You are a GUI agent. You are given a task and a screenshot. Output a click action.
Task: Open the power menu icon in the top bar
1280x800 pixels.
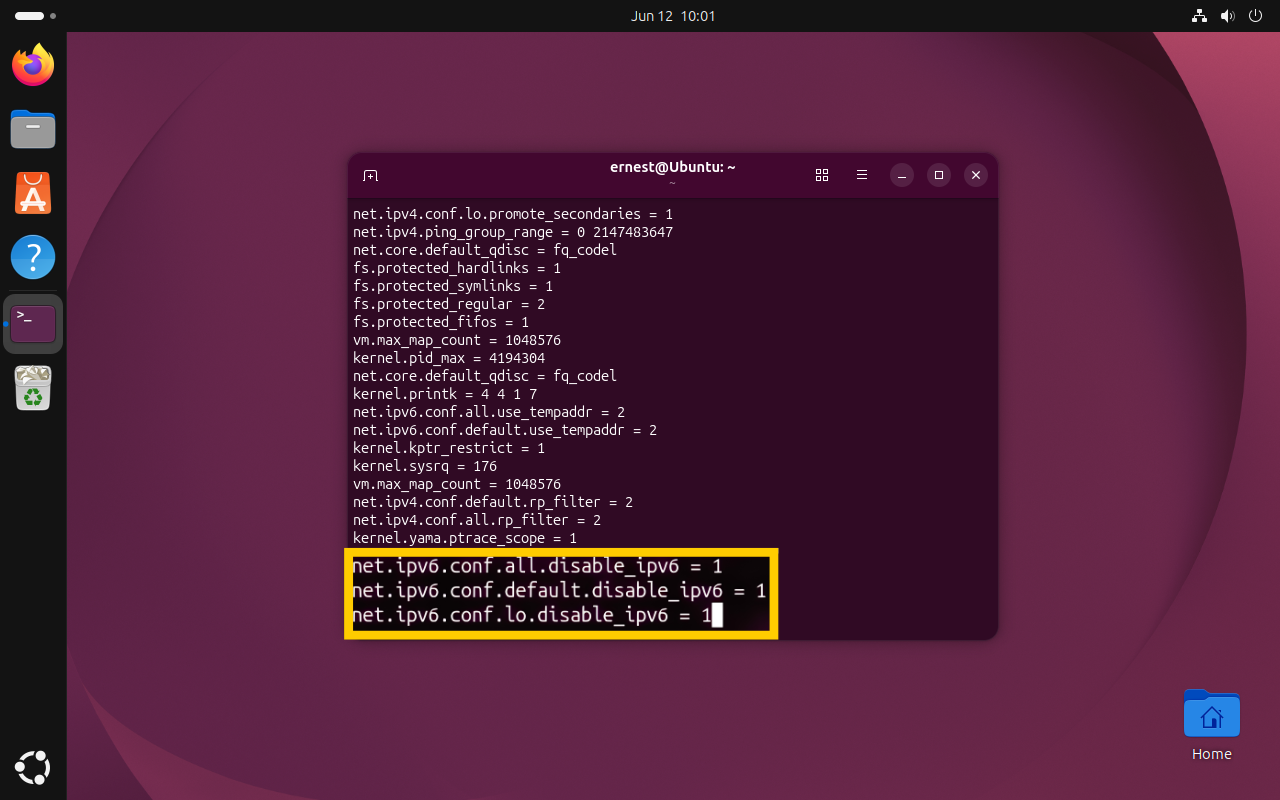point(1255,16)
